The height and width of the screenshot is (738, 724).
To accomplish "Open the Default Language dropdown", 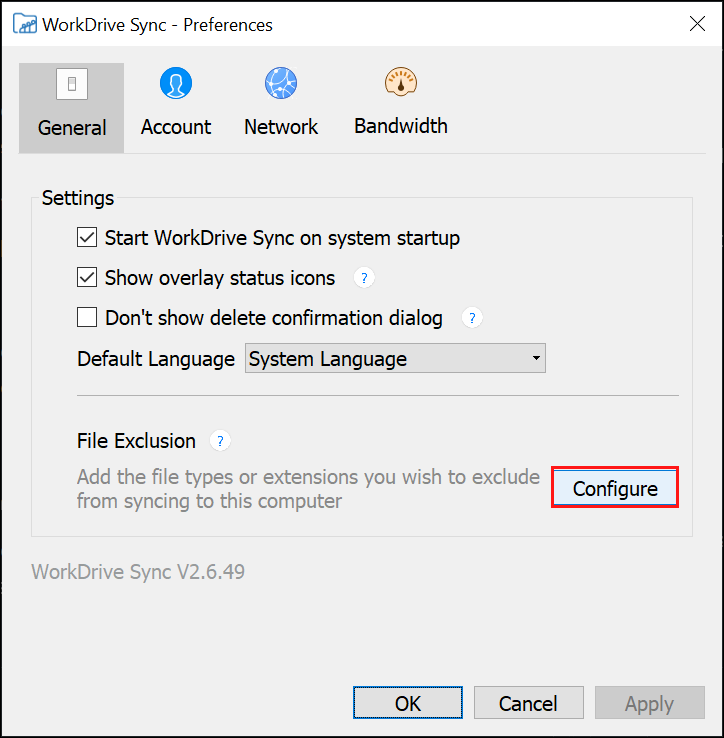I will pyautogui.click(x=395, y=359).
